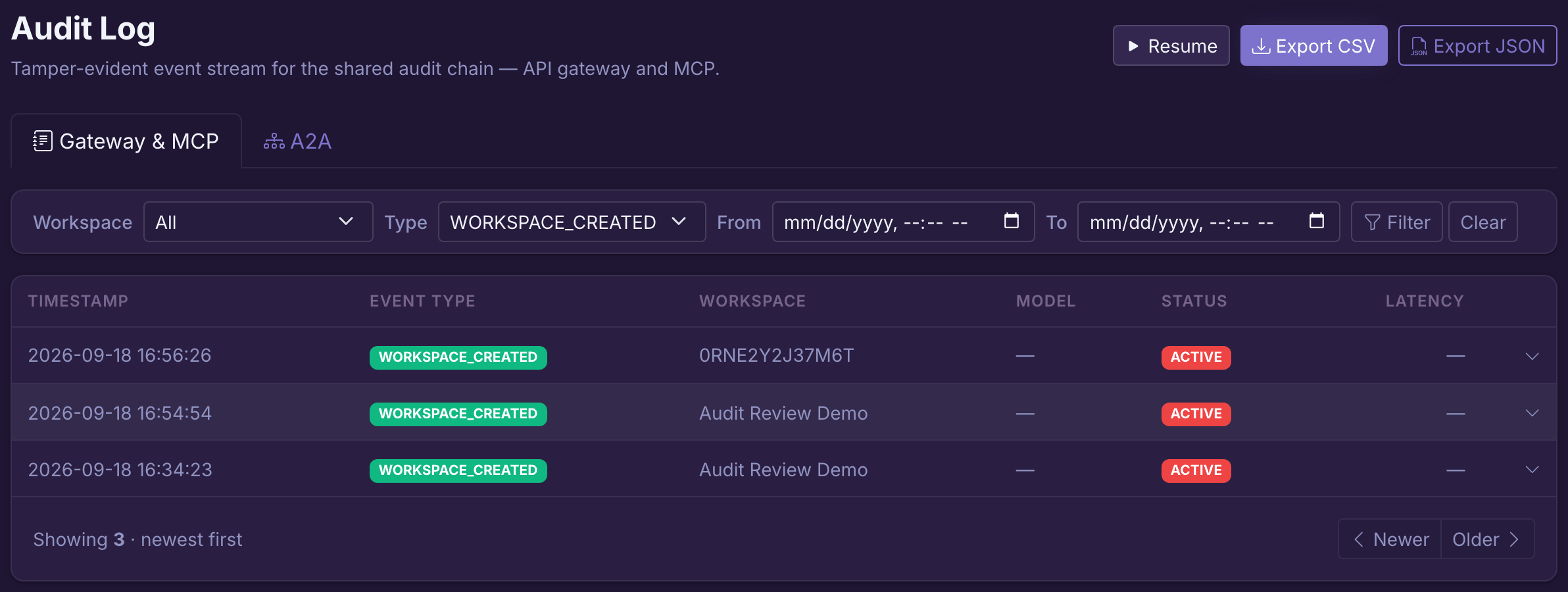The image size is (1568, 592).
Task: Click the TIMESTAMP column header
Action: pos(78,301)
